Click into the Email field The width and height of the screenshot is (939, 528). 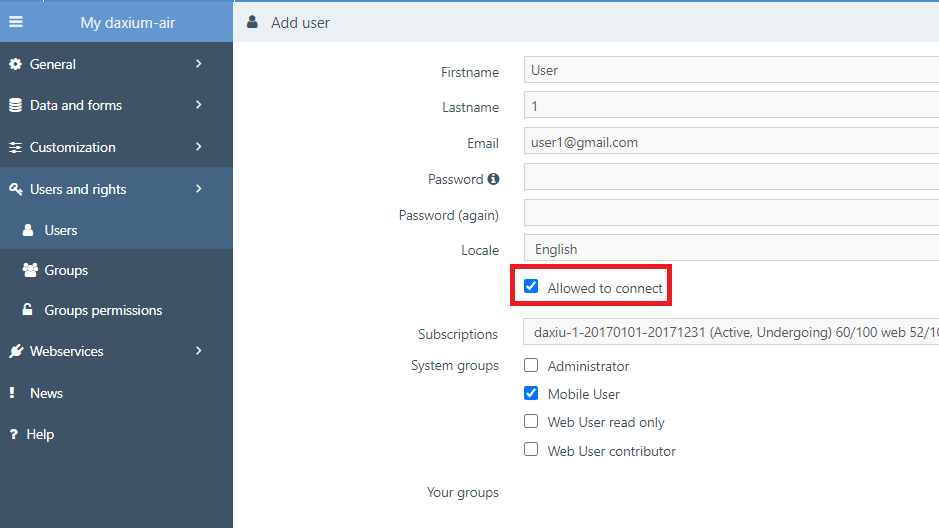pos(731,142)
